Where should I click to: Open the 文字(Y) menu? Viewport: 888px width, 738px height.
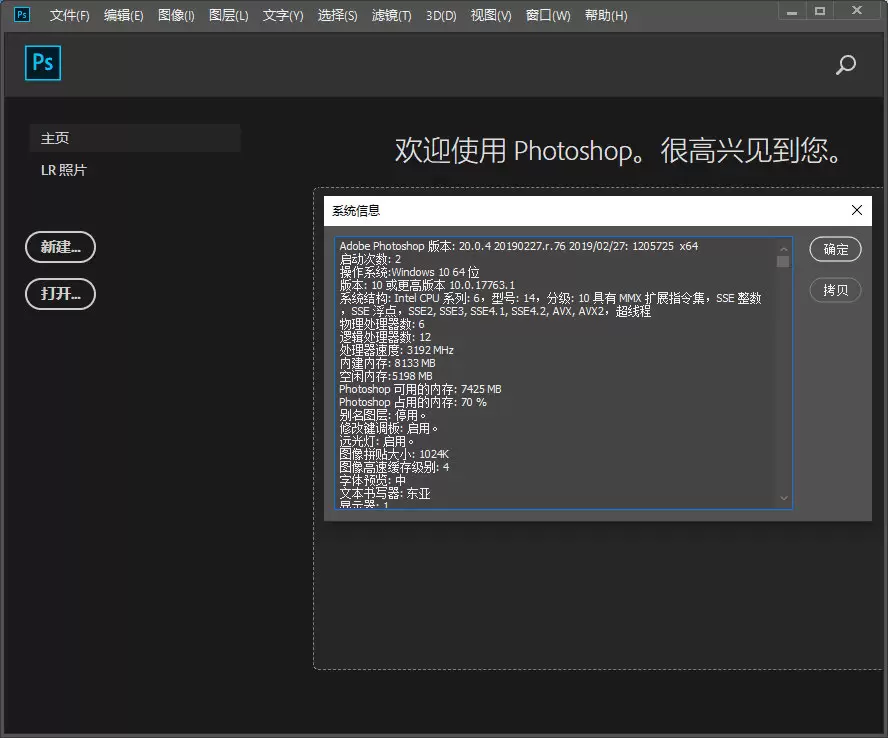point(283,15)
